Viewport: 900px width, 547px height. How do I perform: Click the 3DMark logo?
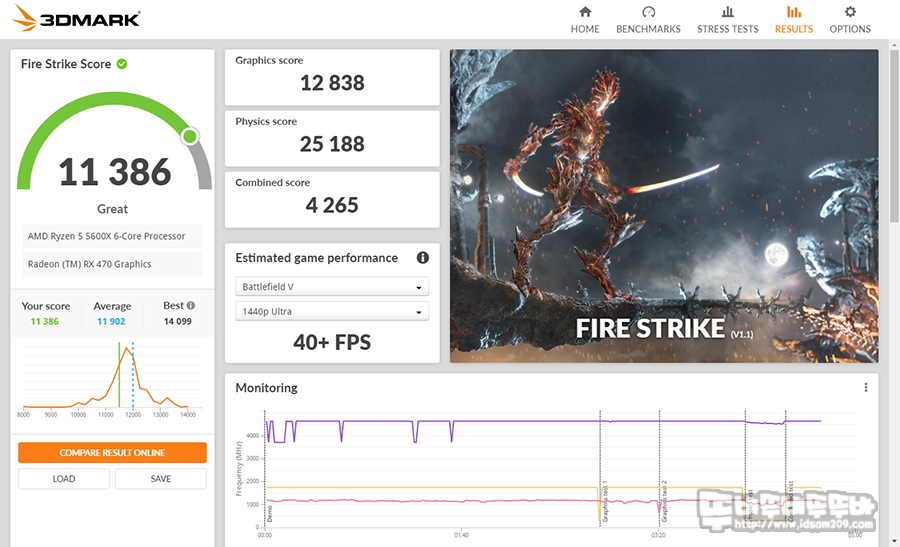(x=76, y=18)
